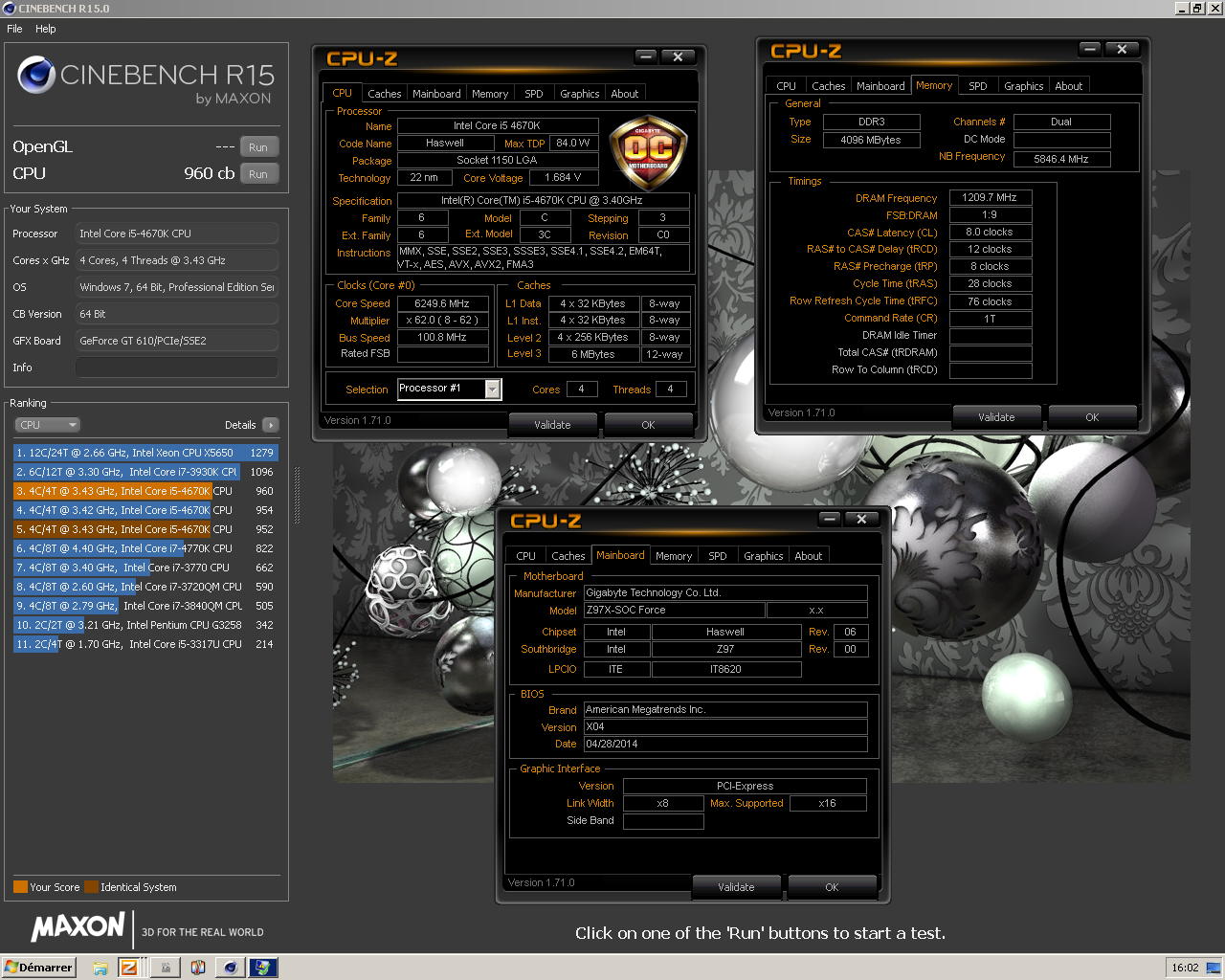Screen dimensions: 1225x980
Task: Click OK in the Memory window
Action: click(1092, 417)
